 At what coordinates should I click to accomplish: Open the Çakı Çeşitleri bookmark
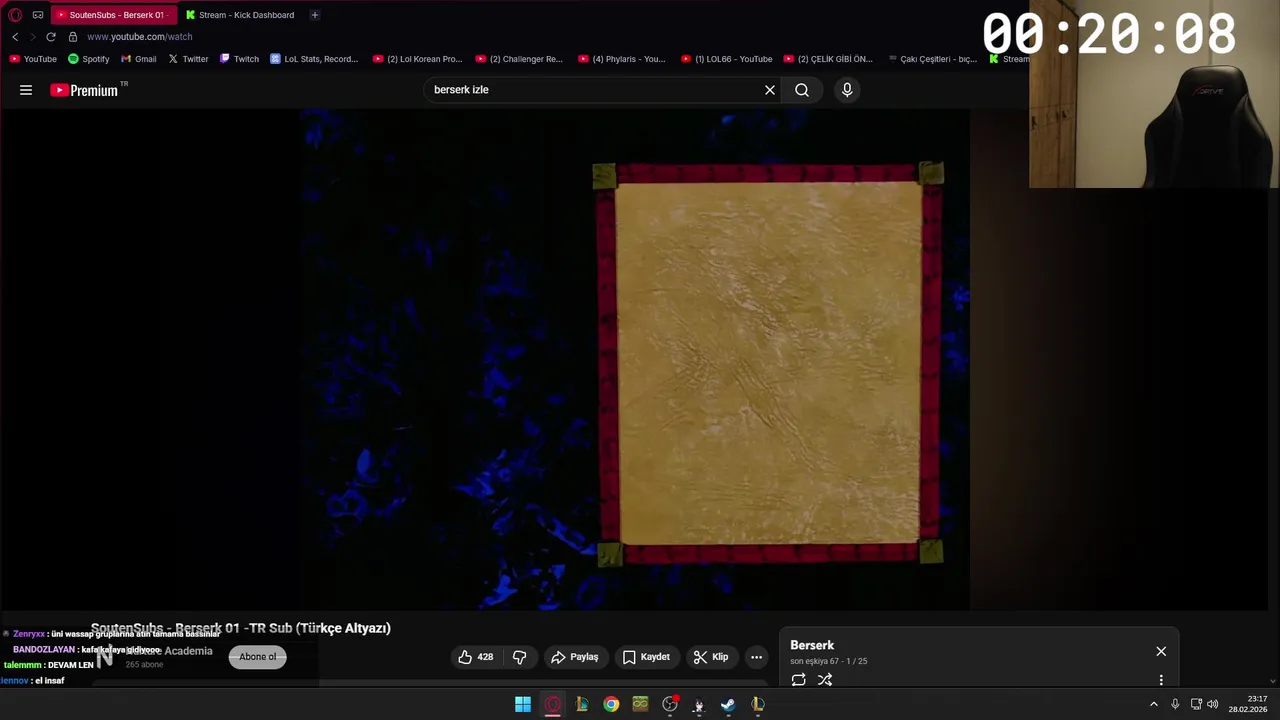click(933, 59)
